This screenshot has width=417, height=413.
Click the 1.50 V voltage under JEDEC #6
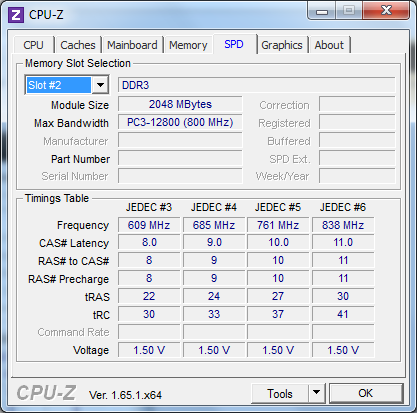pyautogui.click(x=343, y=350)
